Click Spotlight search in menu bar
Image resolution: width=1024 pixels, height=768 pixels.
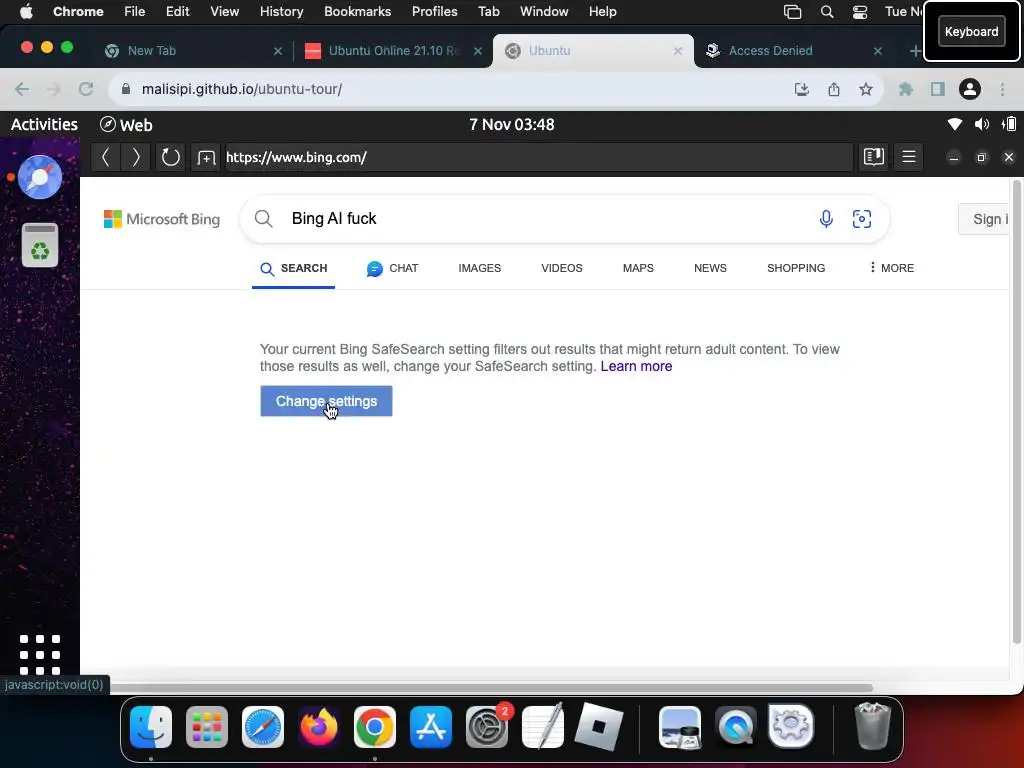(827, 12)
